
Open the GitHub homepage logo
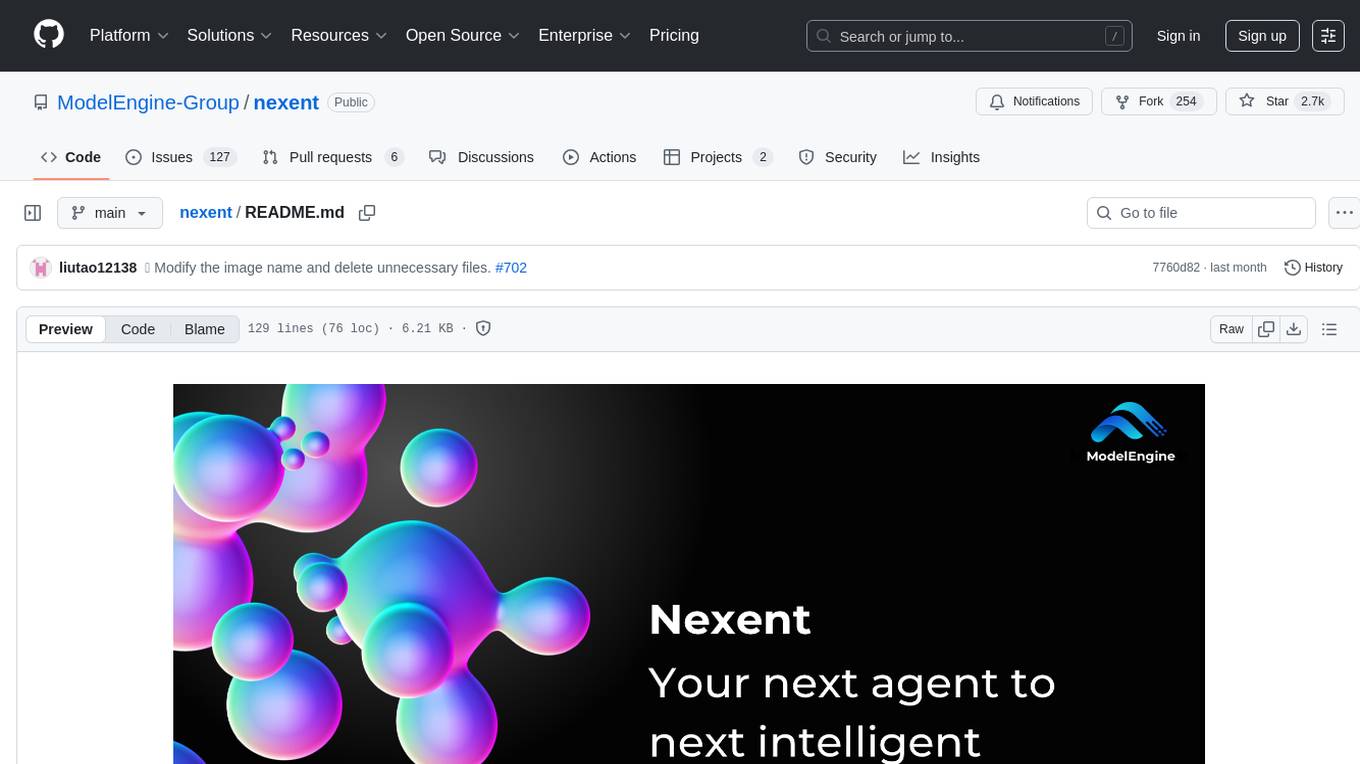point(49,35)
